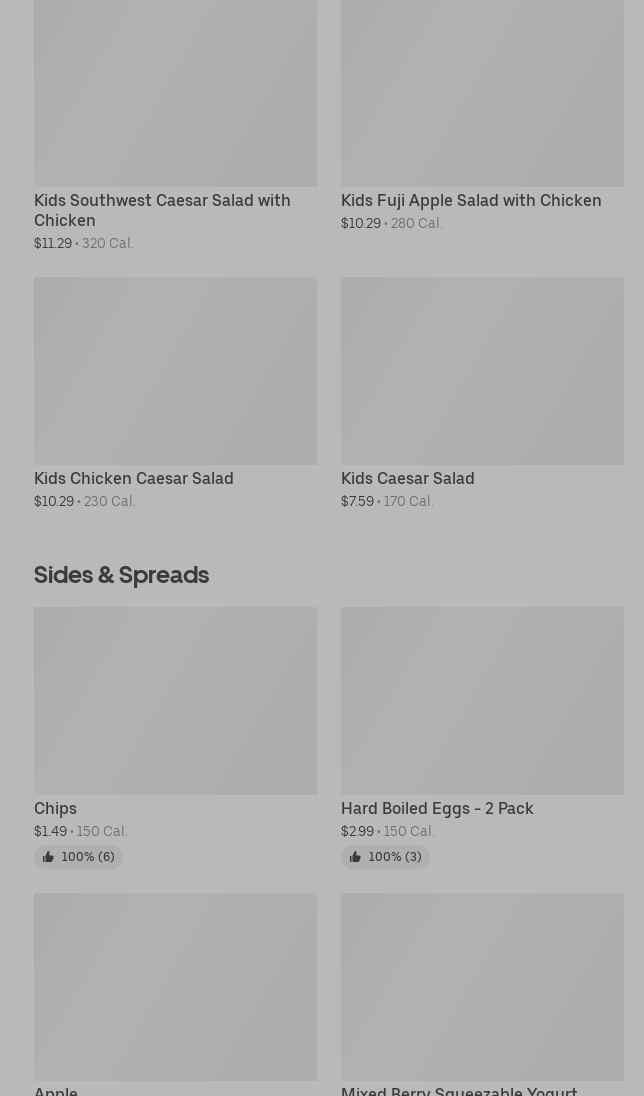Click the thumbs-up icon under Chips
Image resolution: width=644 pixels, height=1096 pixels.
coord(48,857)
